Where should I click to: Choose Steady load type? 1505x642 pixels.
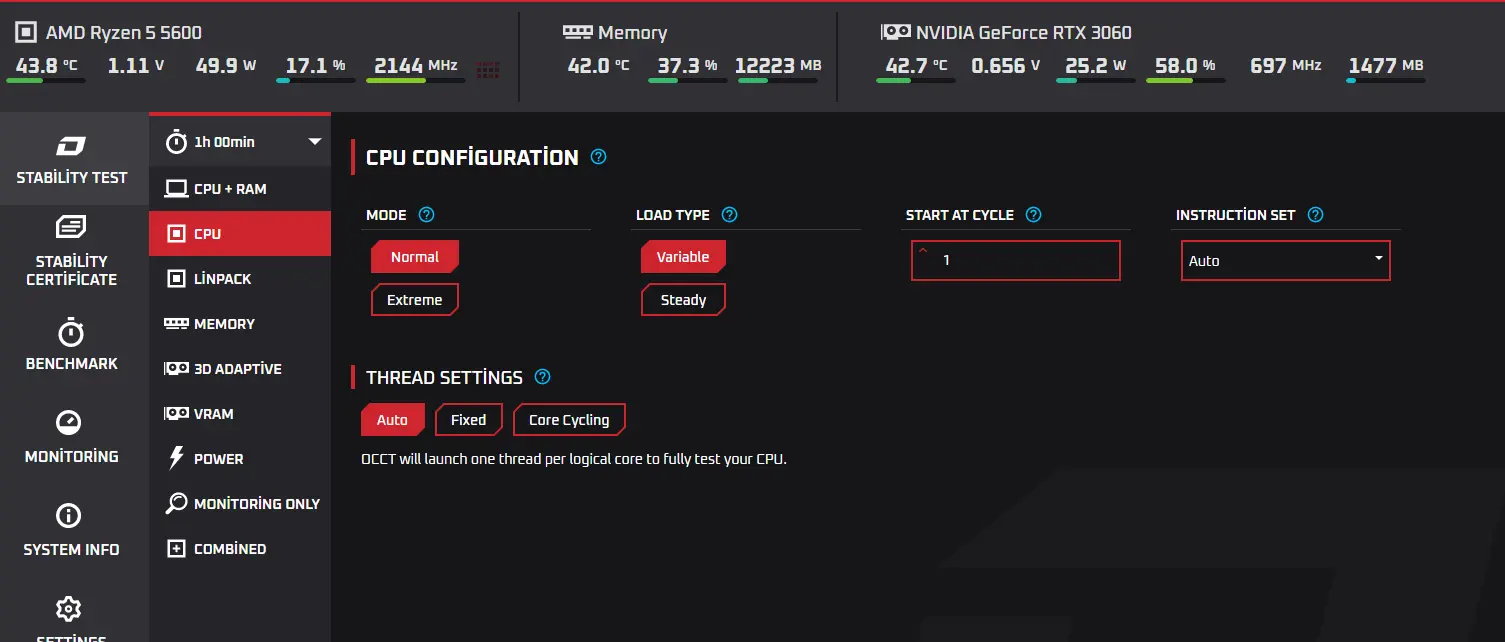(683, 300)
